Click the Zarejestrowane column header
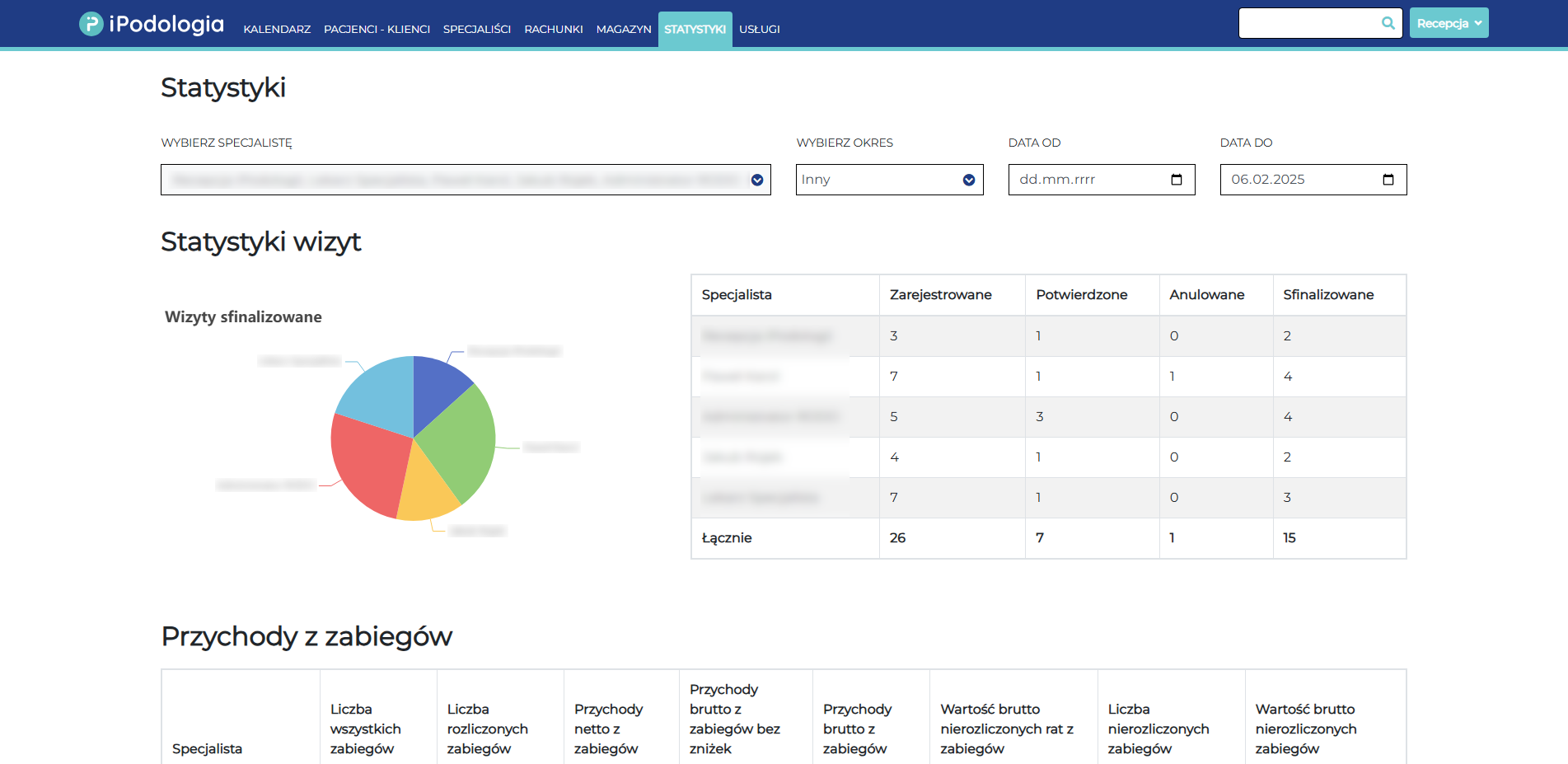Screen dimensions: 1568x764 [939, 294]
